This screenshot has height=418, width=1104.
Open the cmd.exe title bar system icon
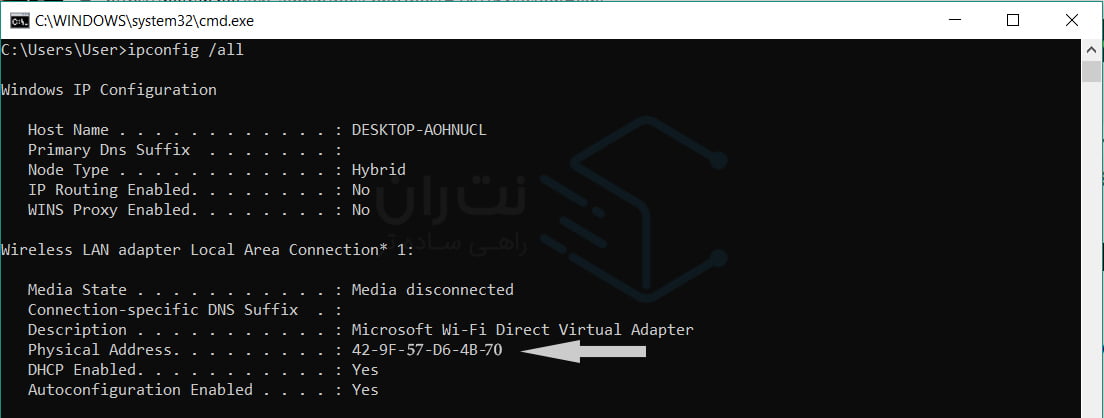17,19
